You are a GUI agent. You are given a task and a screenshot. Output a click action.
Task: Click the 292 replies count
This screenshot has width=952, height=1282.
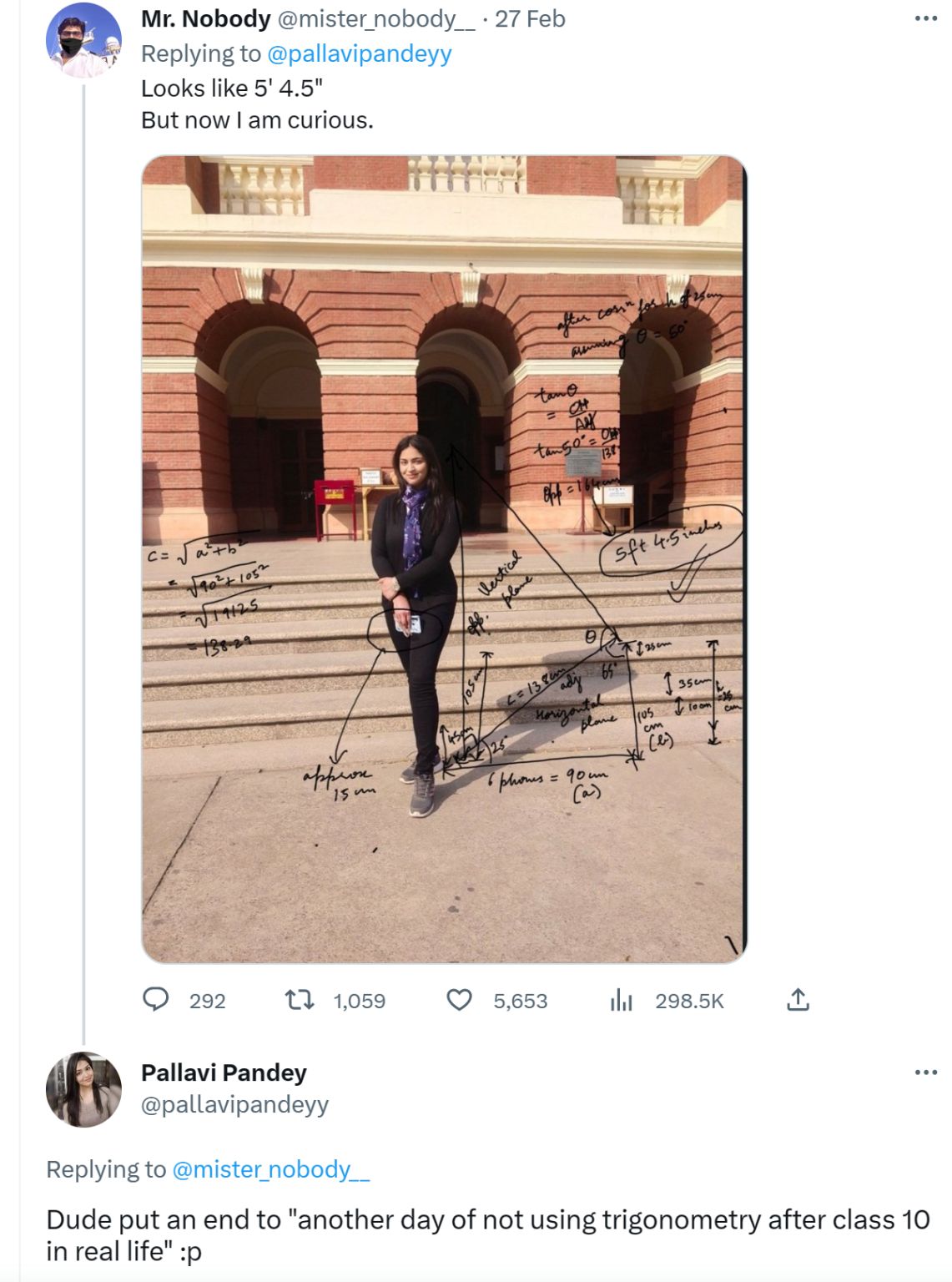tap(208, 1001)
